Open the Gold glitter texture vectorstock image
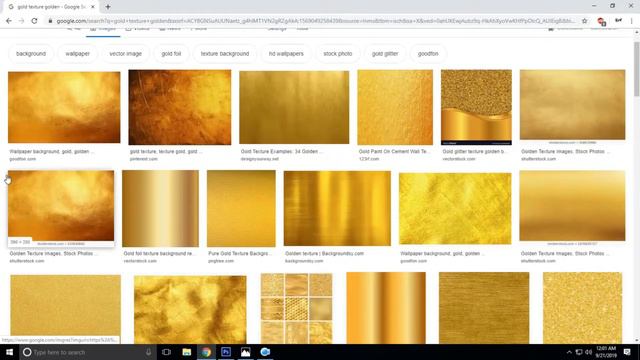 click(x=476, y=107)
